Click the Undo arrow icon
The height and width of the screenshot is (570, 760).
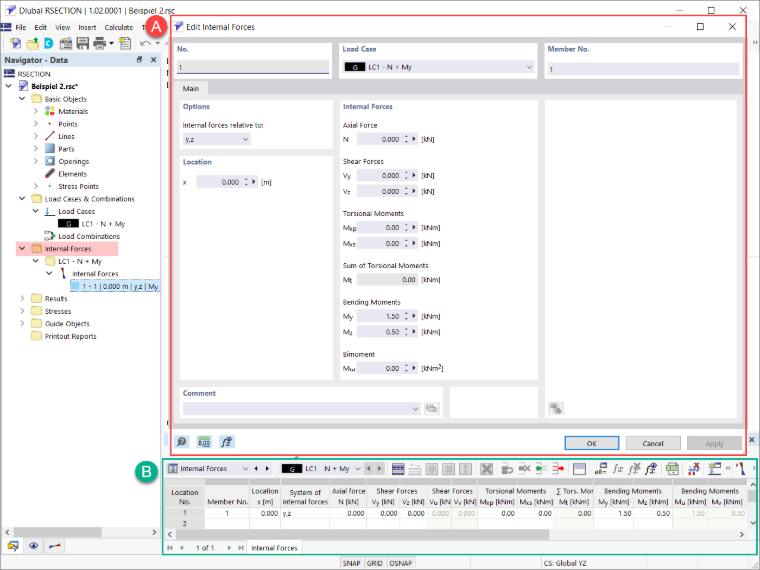(144, 43)
